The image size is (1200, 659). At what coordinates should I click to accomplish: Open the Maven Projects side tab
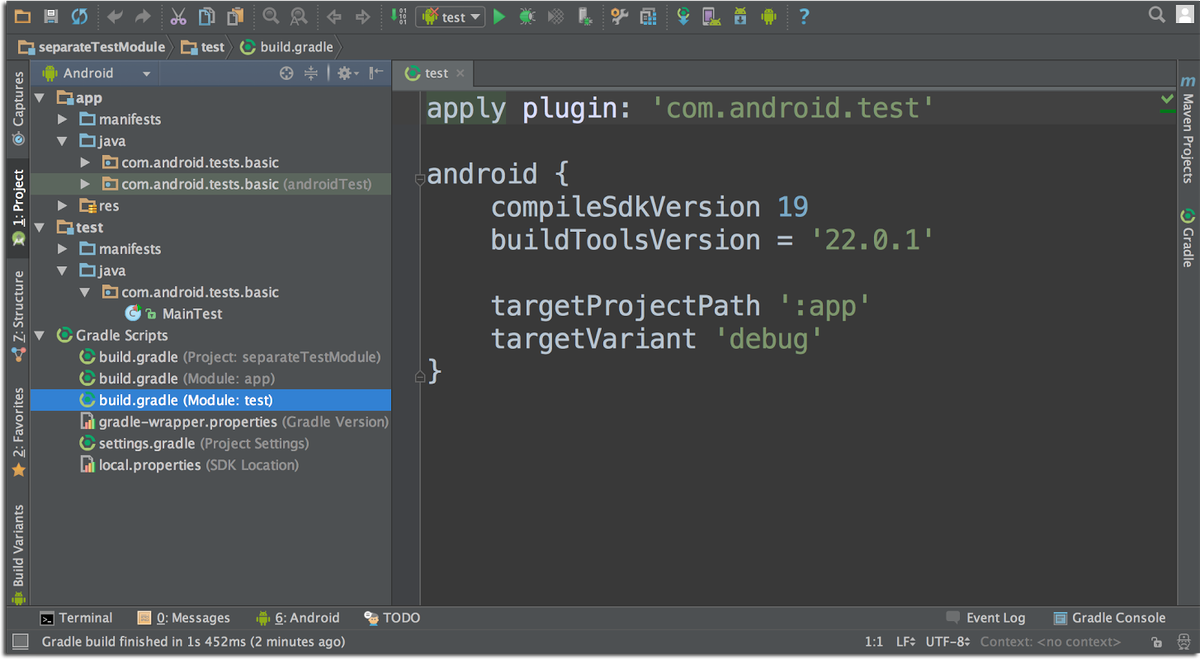(1188, 128)
